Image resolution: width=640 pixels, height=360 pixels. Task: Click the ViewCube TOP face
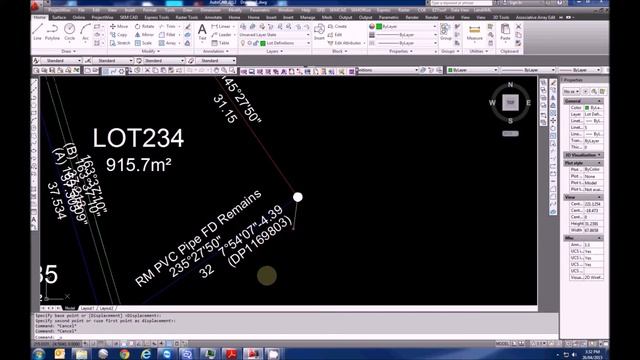click(510, 102)
